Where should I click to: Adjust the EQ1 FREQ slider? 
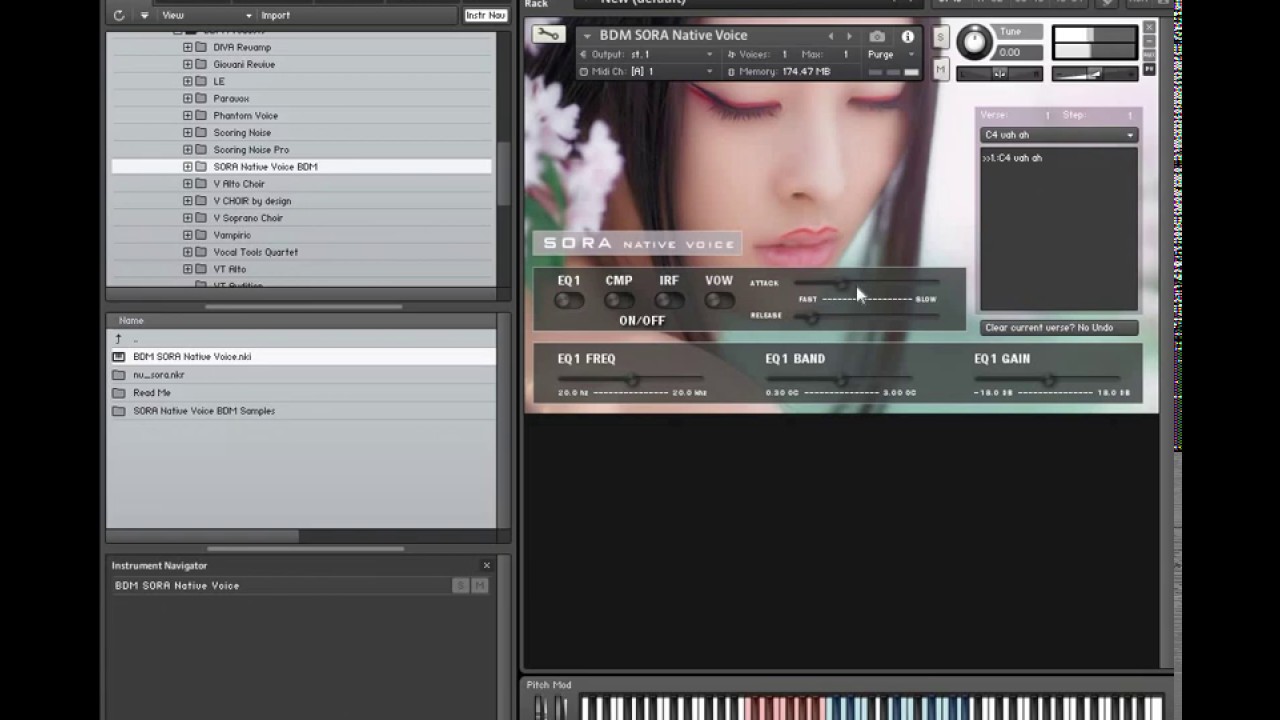coord(630,379)
